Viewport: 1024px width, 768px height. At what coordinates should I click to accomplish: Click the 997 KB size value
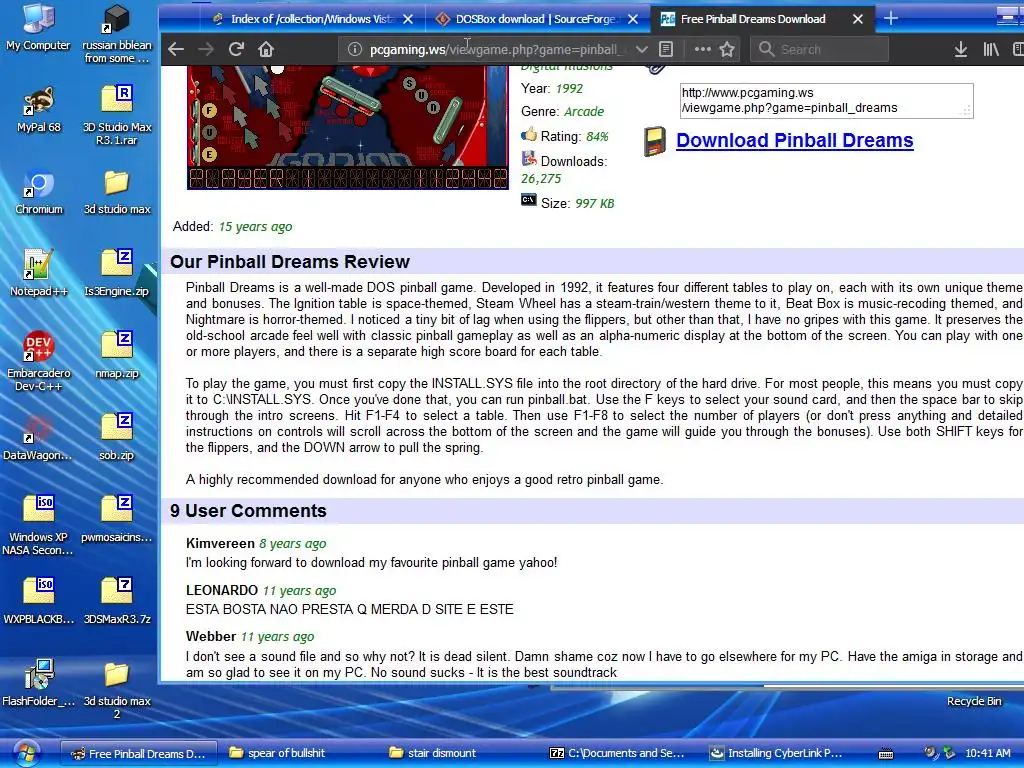coord(594,204)
